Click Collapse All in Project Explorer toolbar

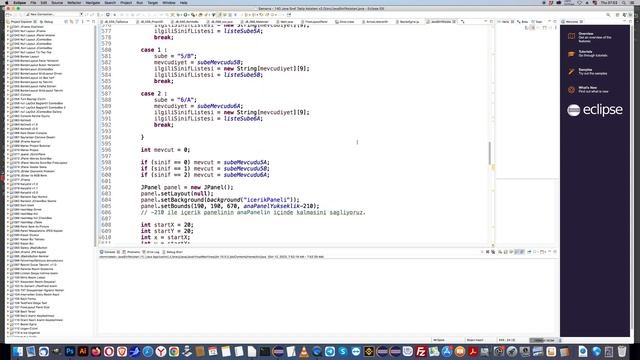point(67,22)
